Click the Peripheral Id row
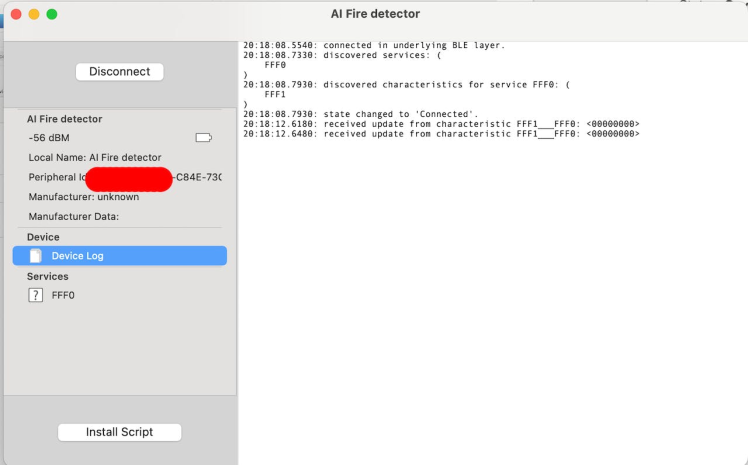The height and width of the screenshot is (465, 748). click(x=125, y=177)
